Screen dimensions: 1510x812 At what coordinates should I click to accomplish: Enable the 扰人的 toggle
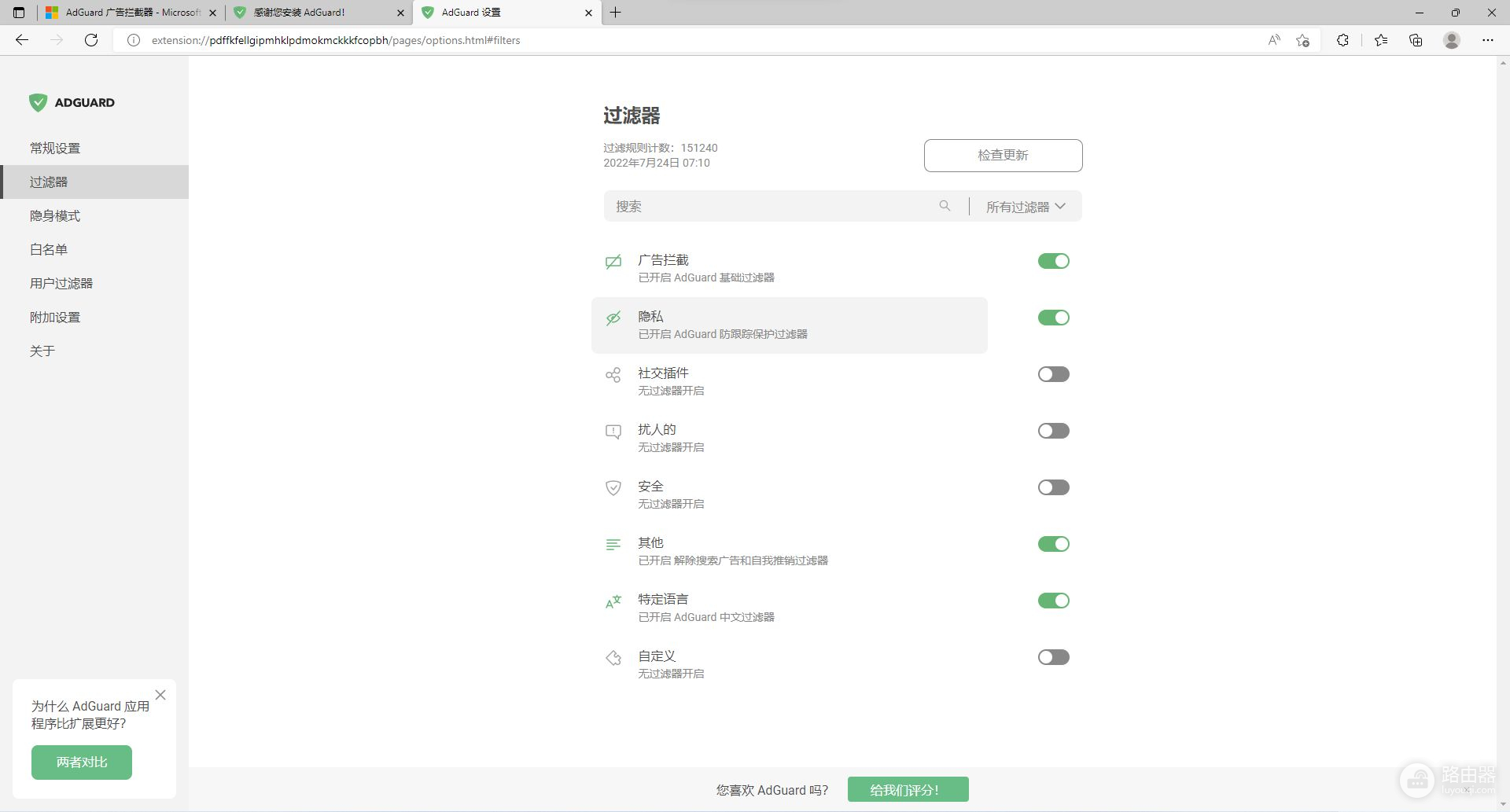[1054, 431]
